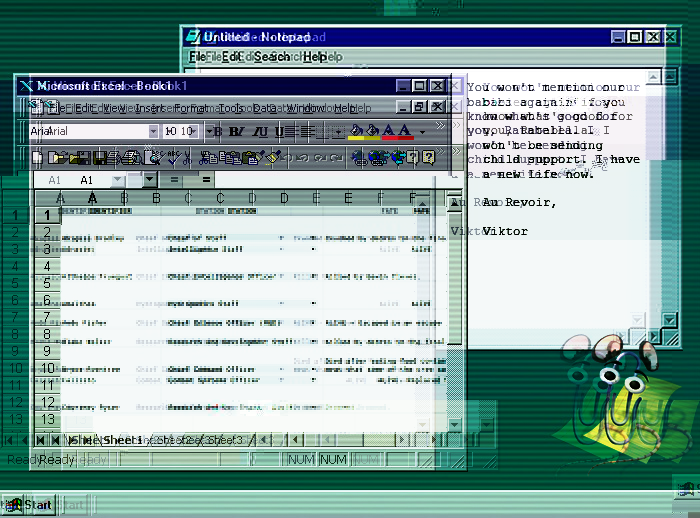This screenshot has width=700, height=518.
Task: Toggle Underline formatting in Excel
Action: 279,131
